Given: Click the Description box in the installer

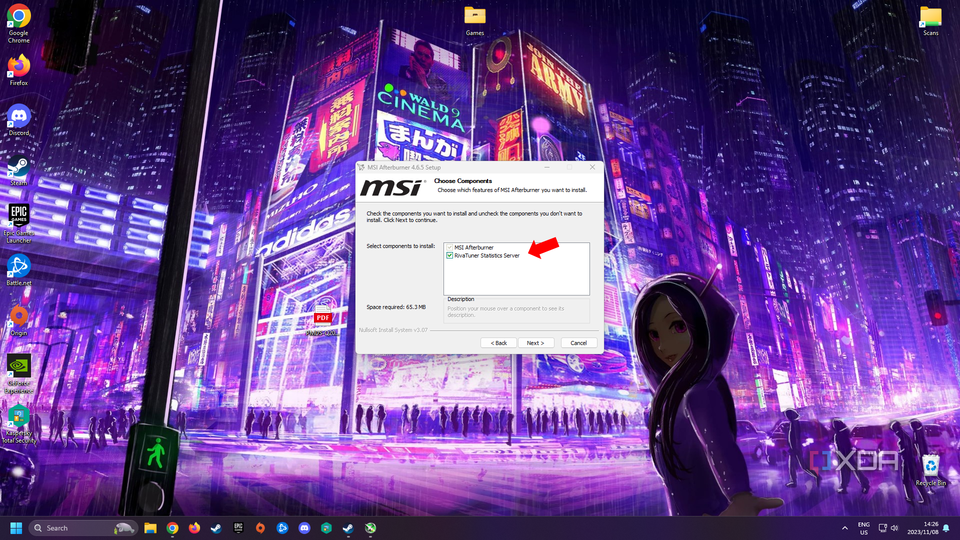Looking at the screenshot, I should point(516,311).
